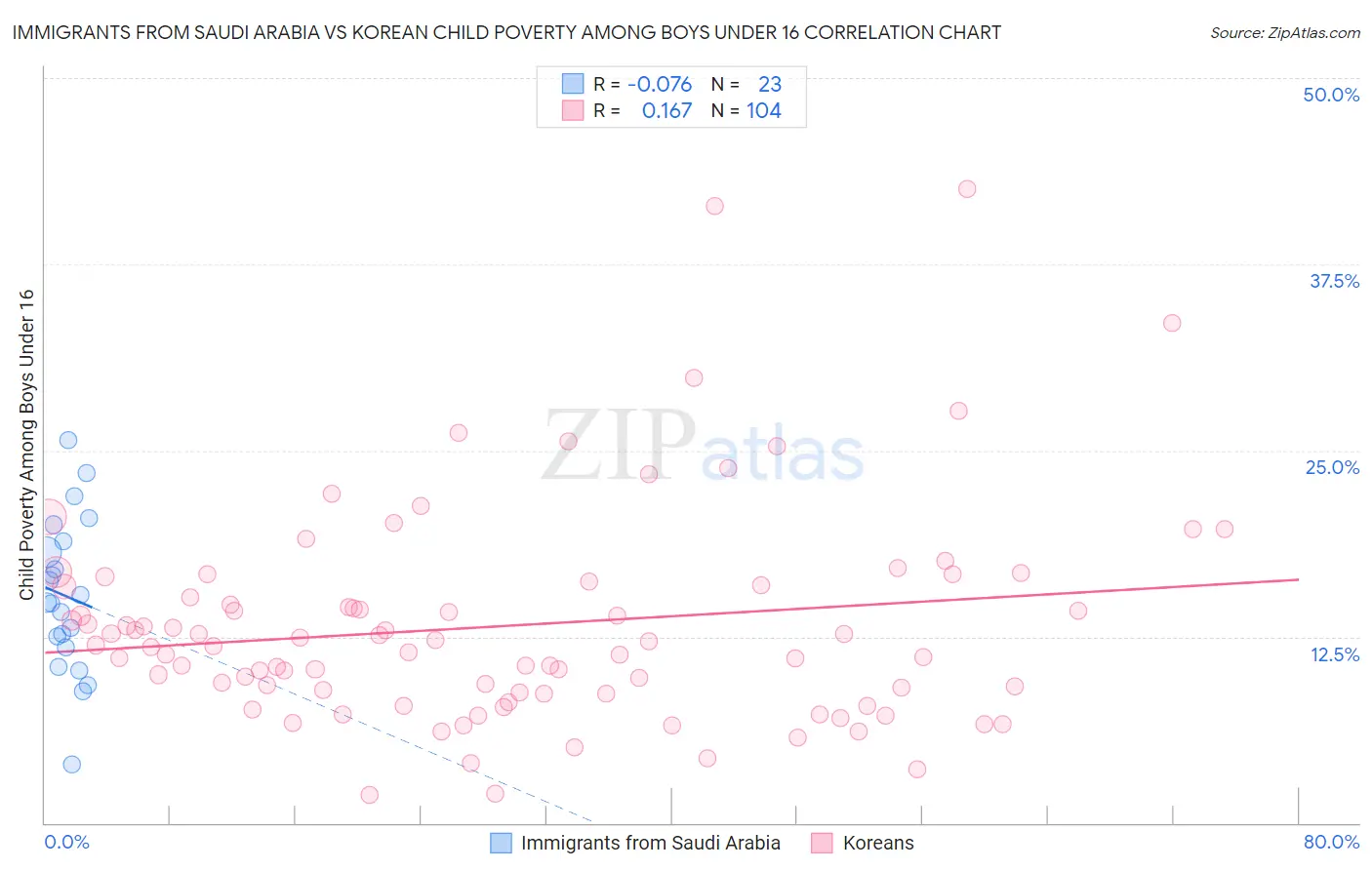Click the 37.5% y-axis label
The image size is (1372, 870).
click(1334, 281)
